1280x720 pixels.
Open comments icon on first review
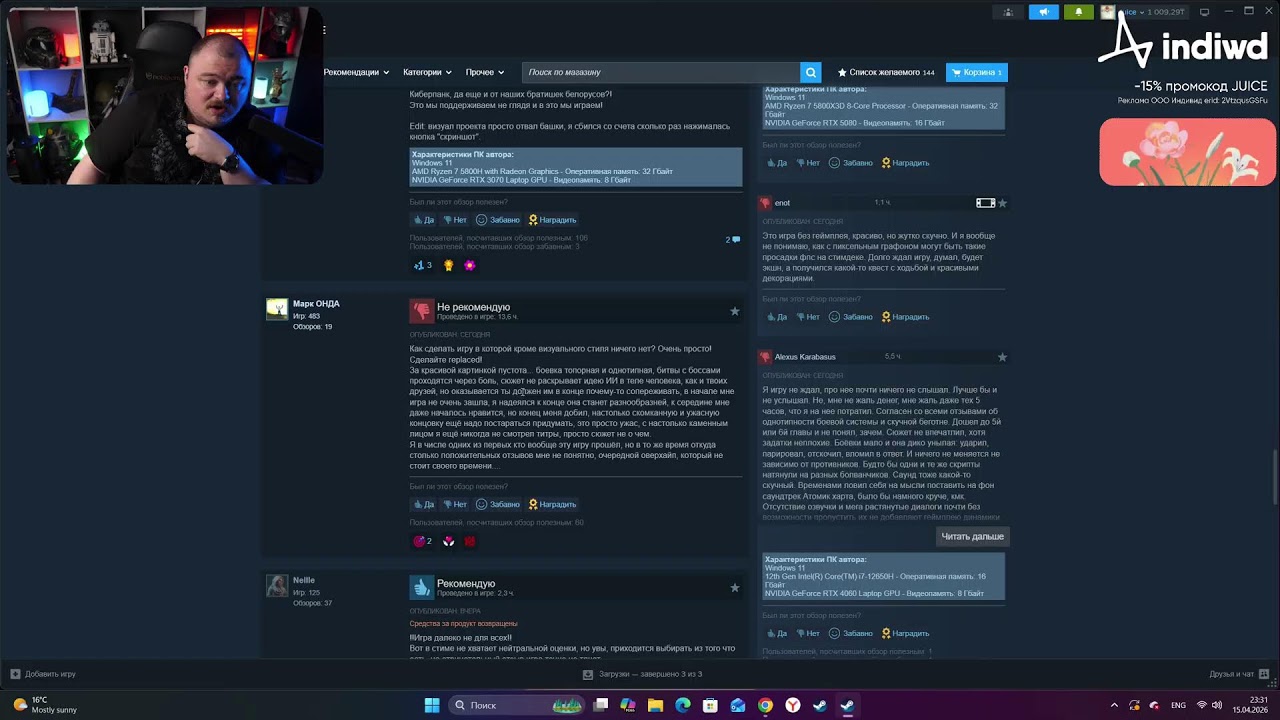point(733,239)
